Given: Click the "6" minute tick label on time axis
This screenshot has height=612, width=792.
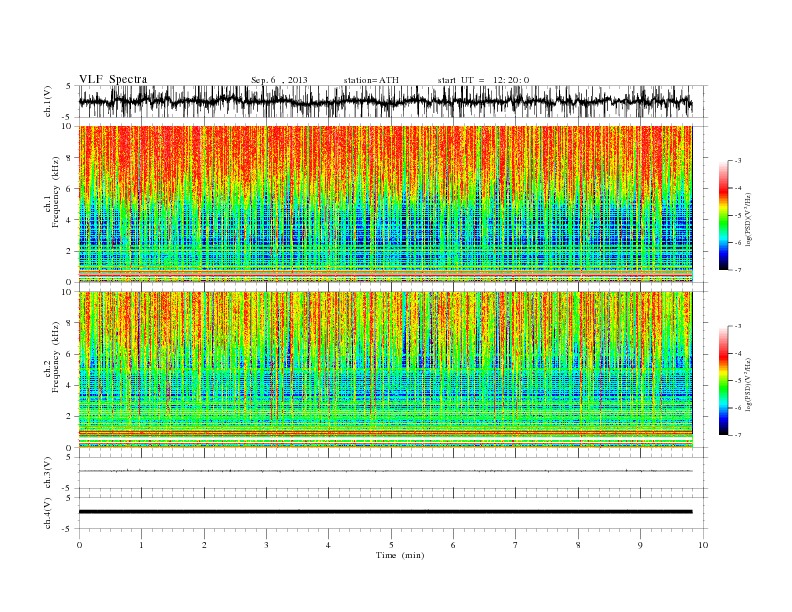Looking at the screenshot, I should point(453,545).
